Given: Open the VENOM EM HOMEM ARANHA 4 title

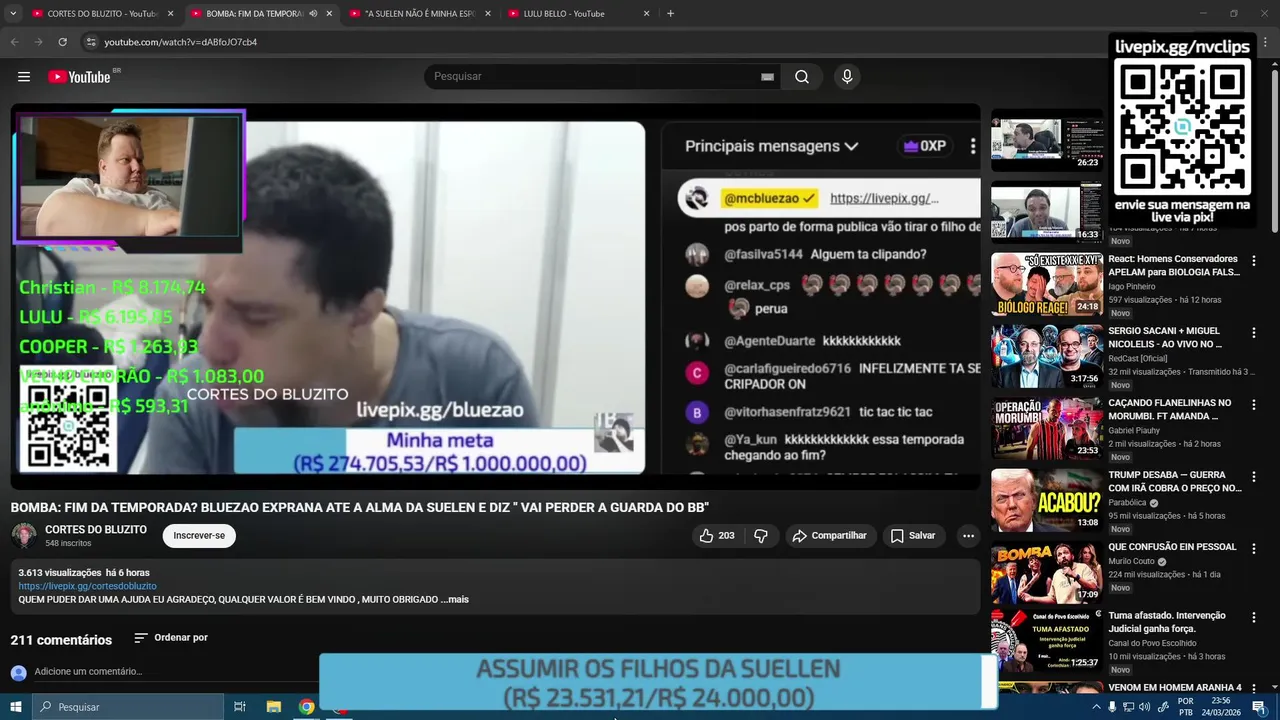Looking at the screenshot, I should 1175,688.
